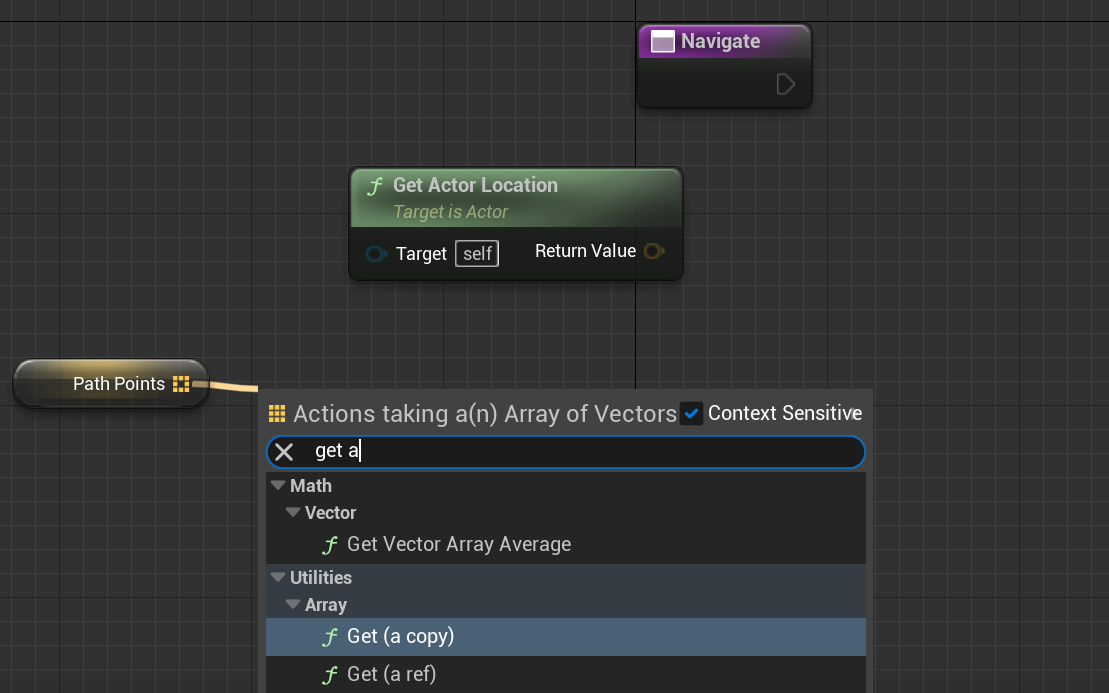Click the Get Actor Location function icon
1109x693 pixels.
[375, 186]
